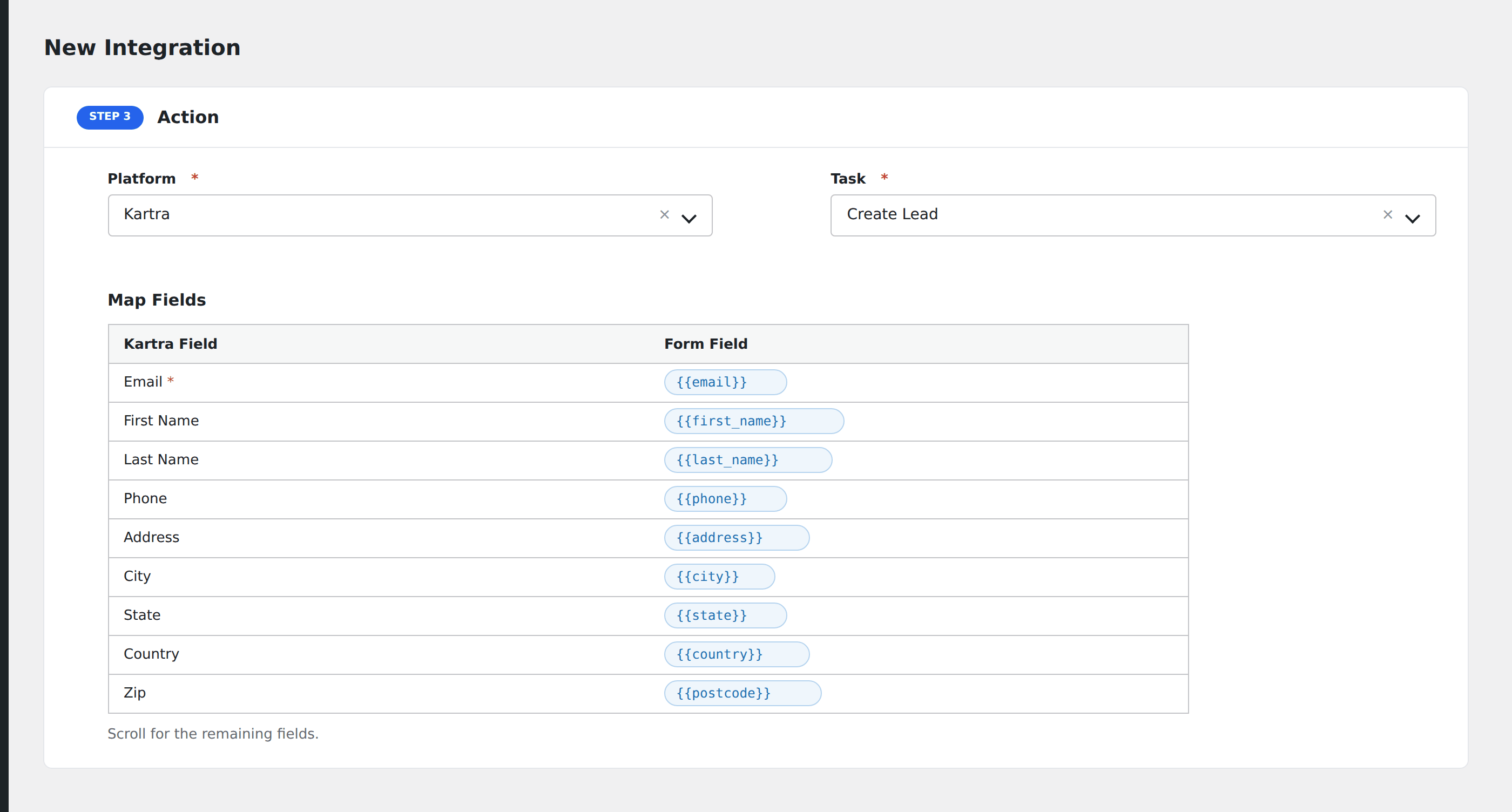Click the Last Name row label
Screen dimensions: 1512x812
coord(161,459)
